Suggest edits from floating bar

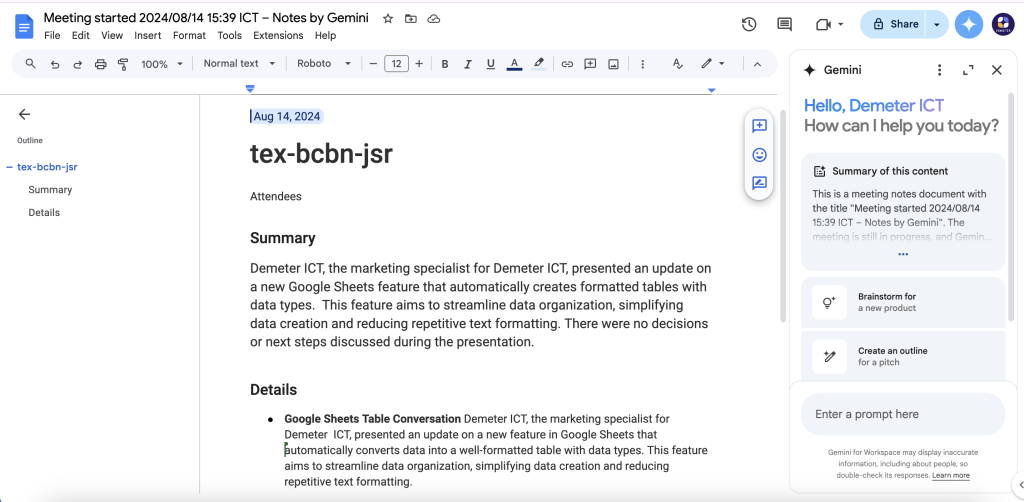759,183
